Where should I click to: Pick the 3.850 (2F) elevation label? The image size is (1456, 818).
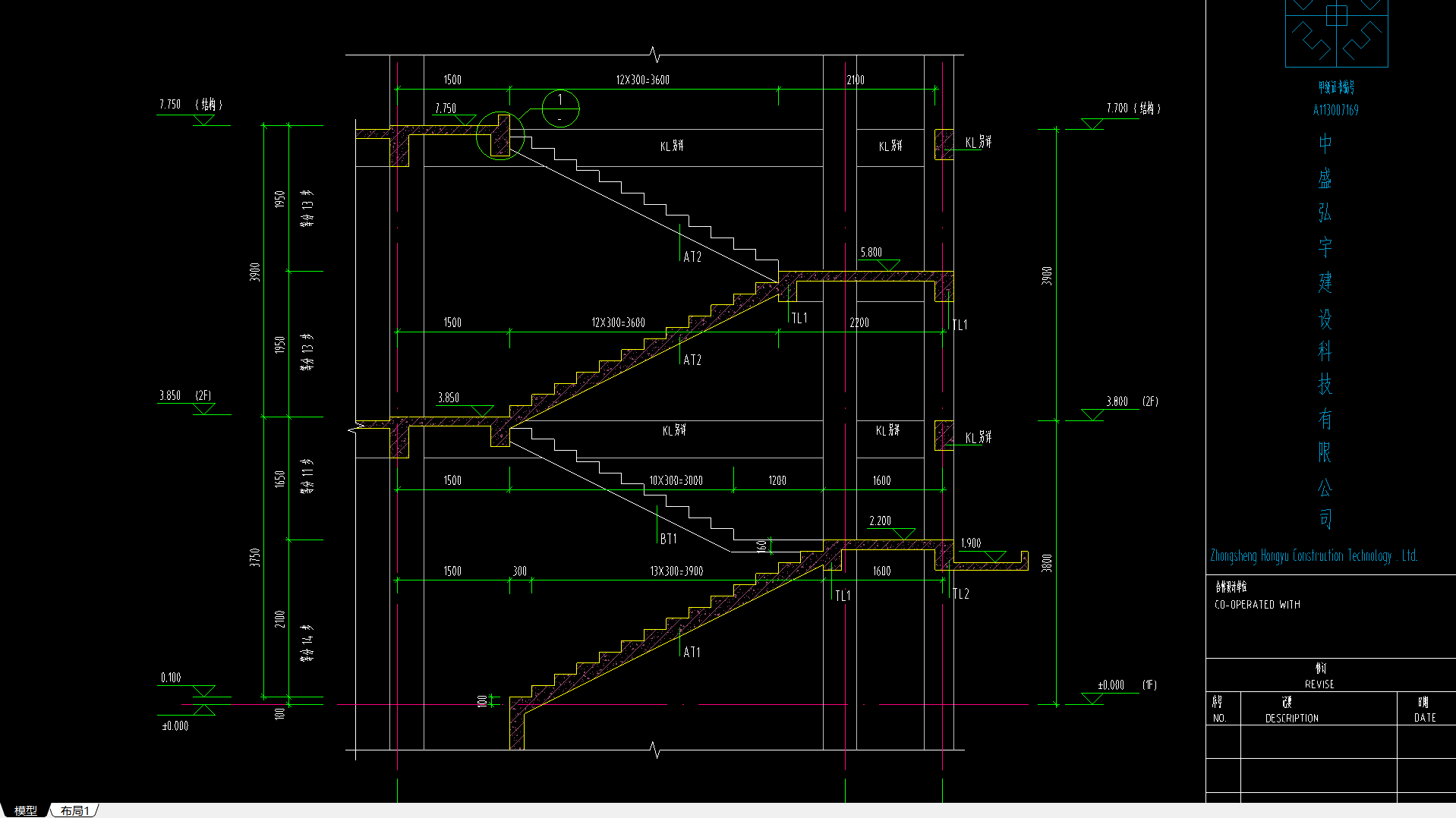tap(185, 395)
